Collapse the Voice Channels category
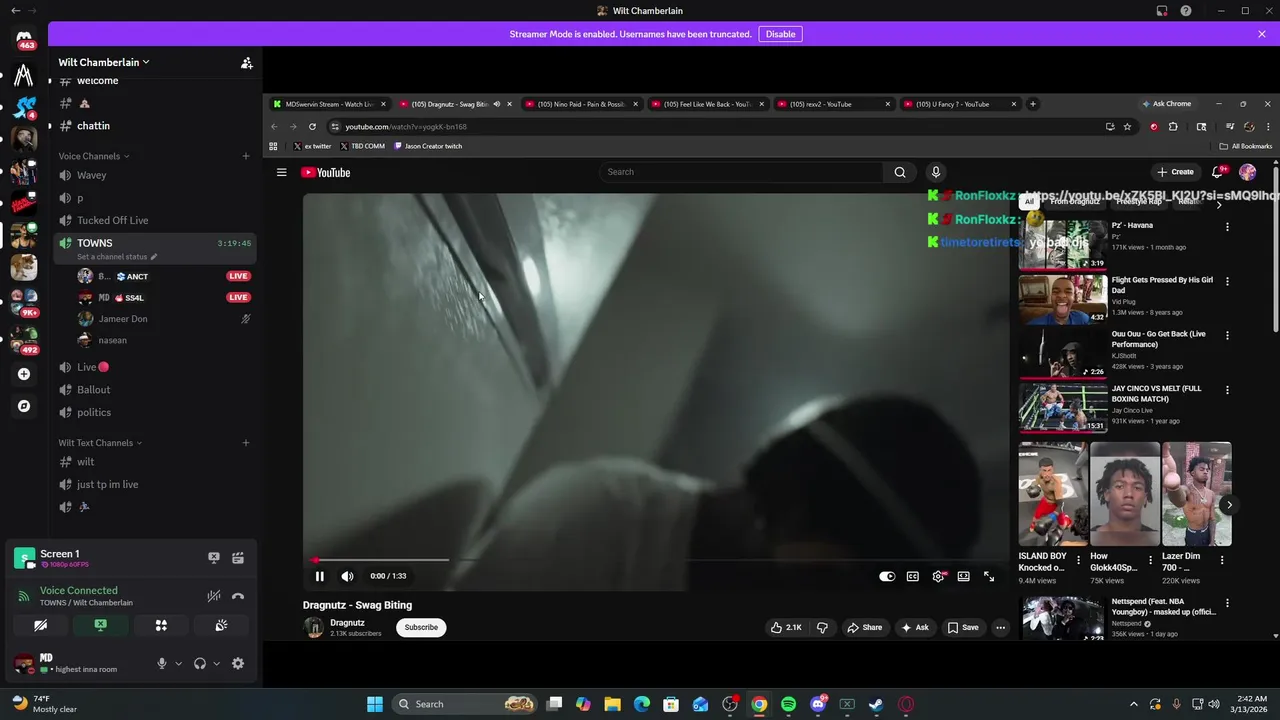 94,156
